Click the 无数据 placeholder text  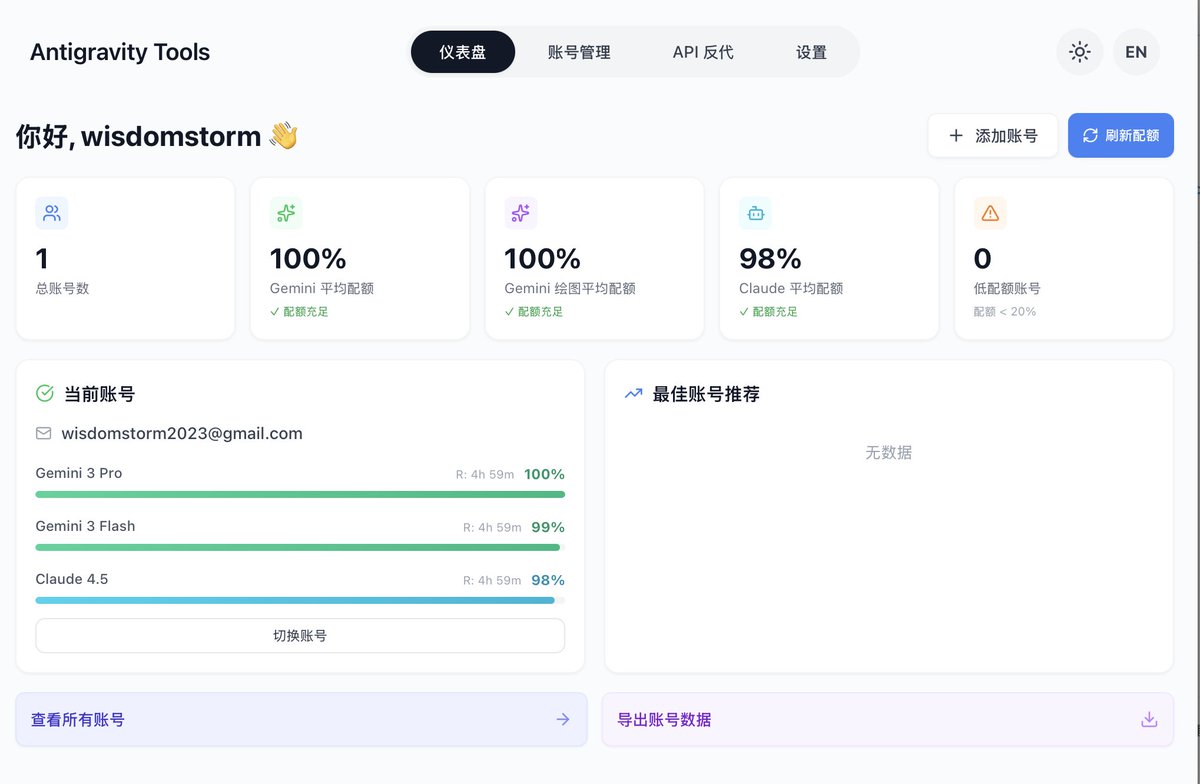click(x=888, y=453)
